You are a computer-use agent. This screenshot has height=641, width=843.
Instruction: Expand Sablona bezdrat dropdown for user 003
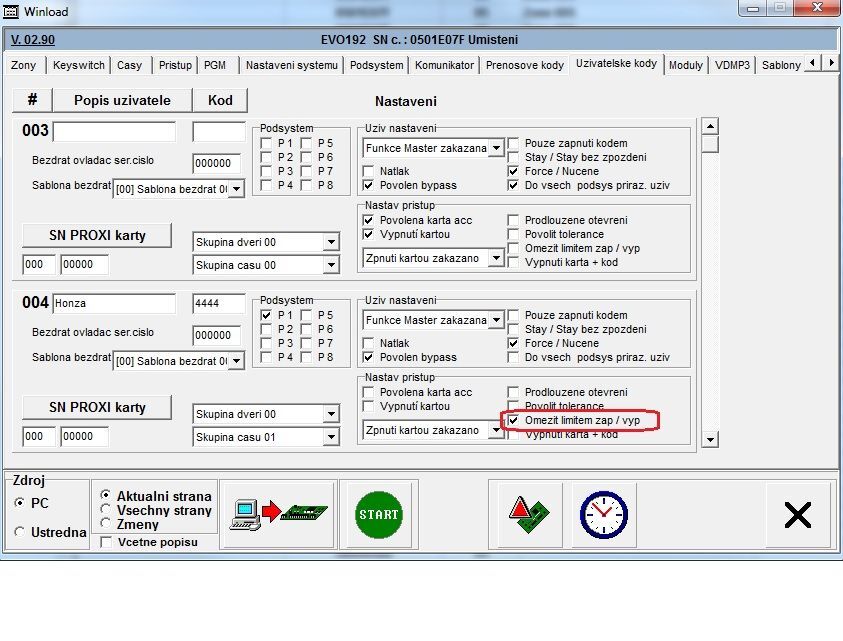(236, 188)
